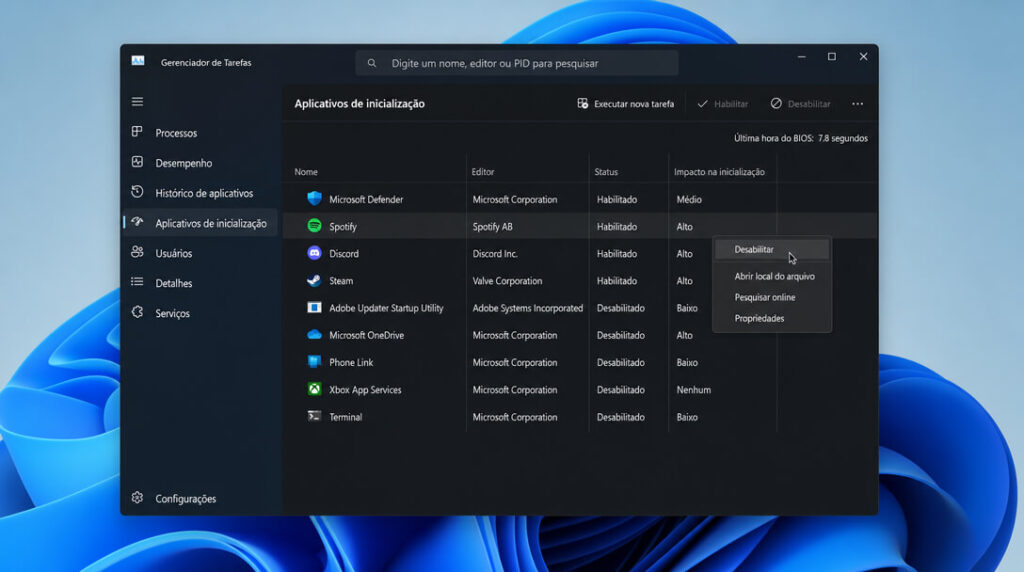Click the Desabilitar toolbar button
This screenshot has height=572, width=1024.
click(x=801, y=104)
